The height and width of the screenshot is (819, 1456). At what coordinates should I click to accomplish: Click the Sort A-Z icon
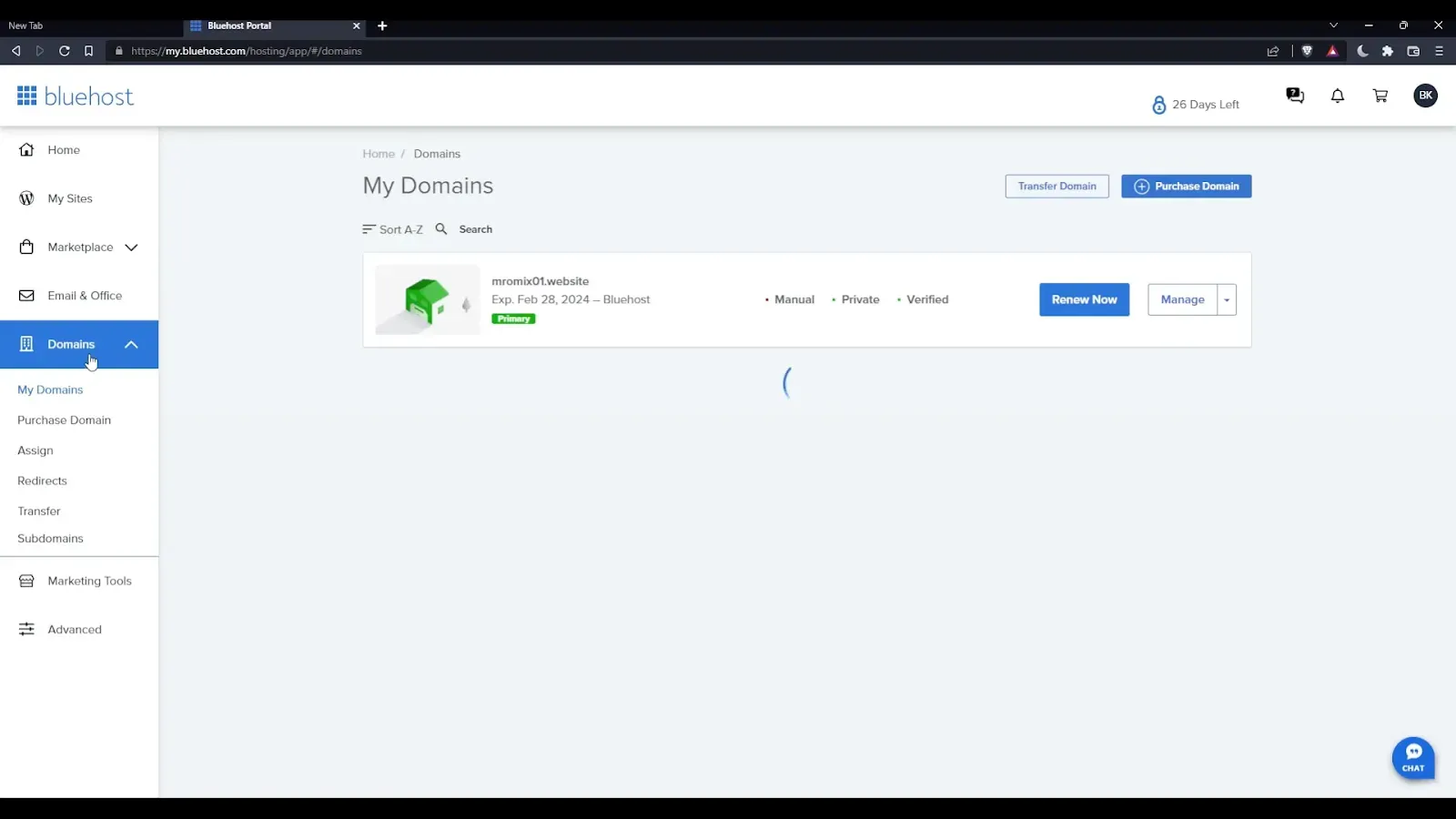tap(369, 229)
